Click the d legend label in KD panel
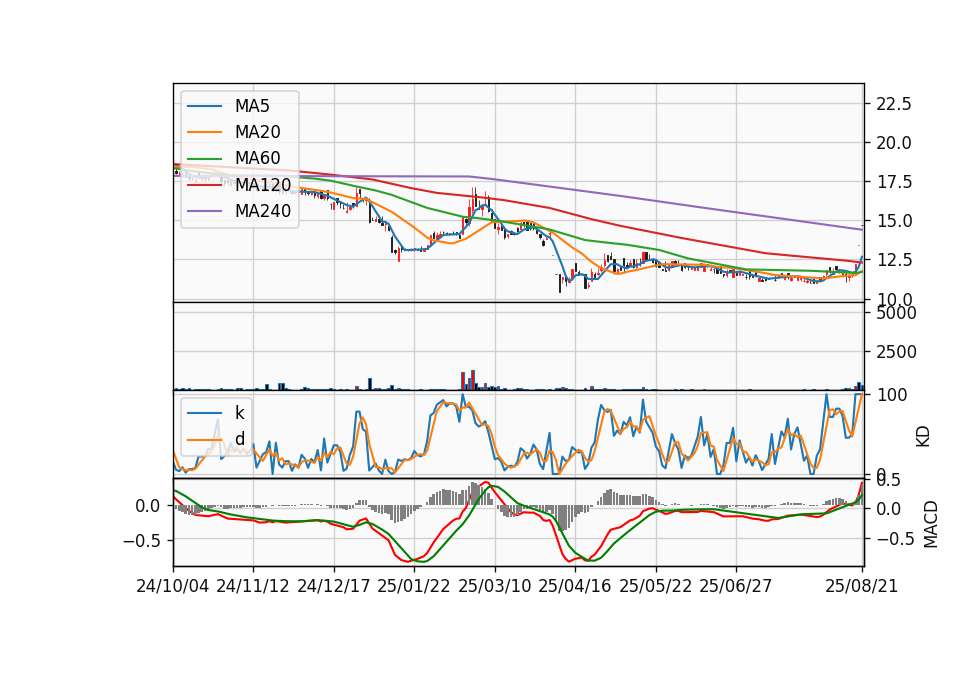The image size is (960, 690). point(239,439)
